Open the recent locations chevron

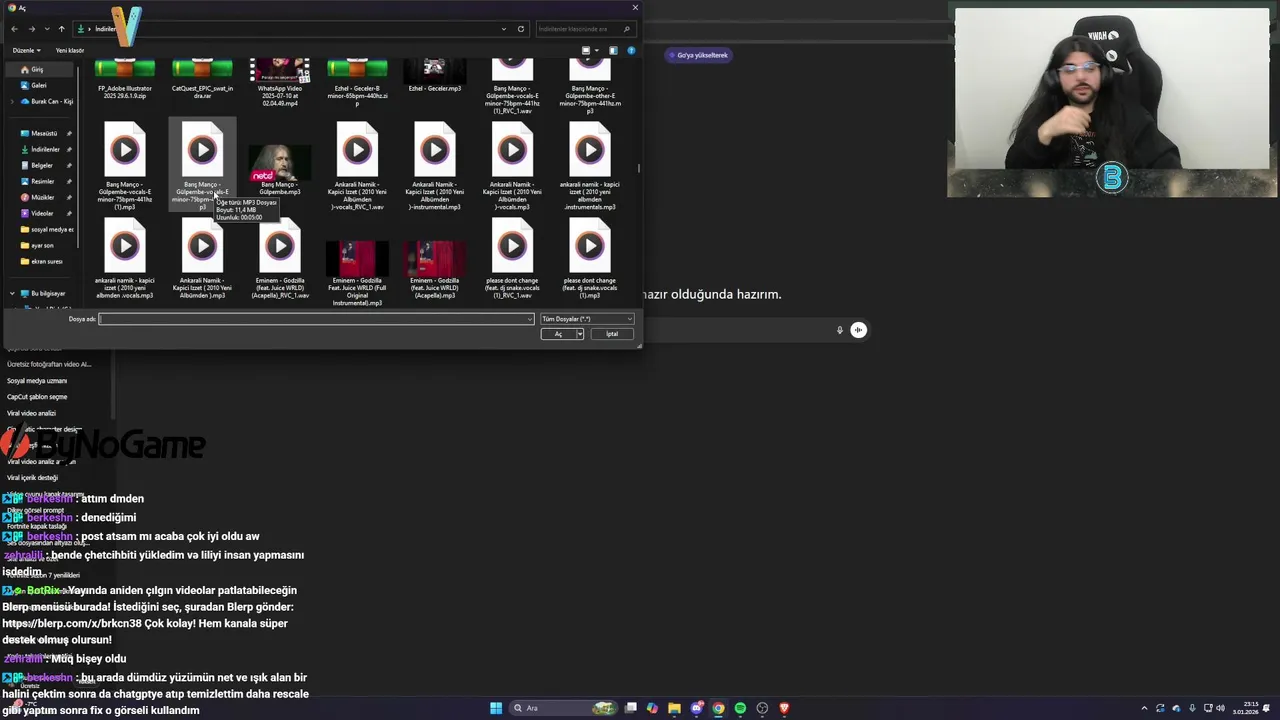pyautogui.click(x=46, y=29)
